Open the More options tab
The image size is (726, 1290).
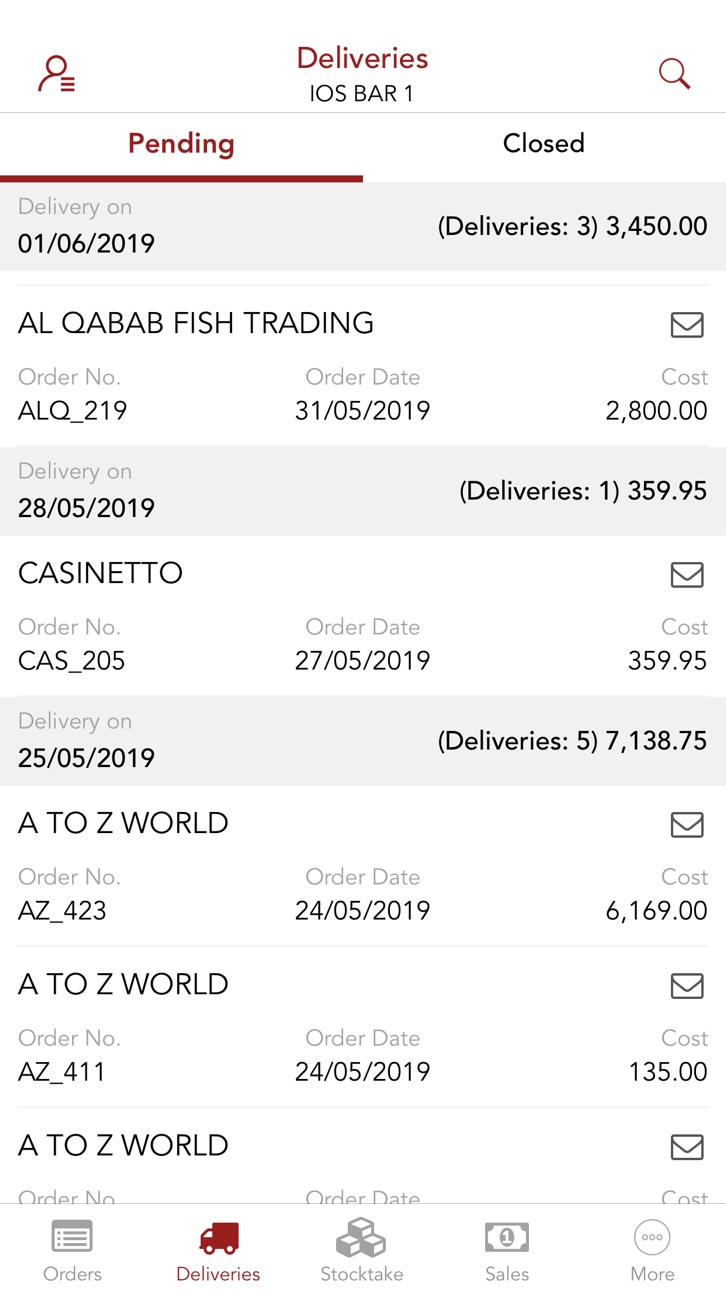point(652,1249)
